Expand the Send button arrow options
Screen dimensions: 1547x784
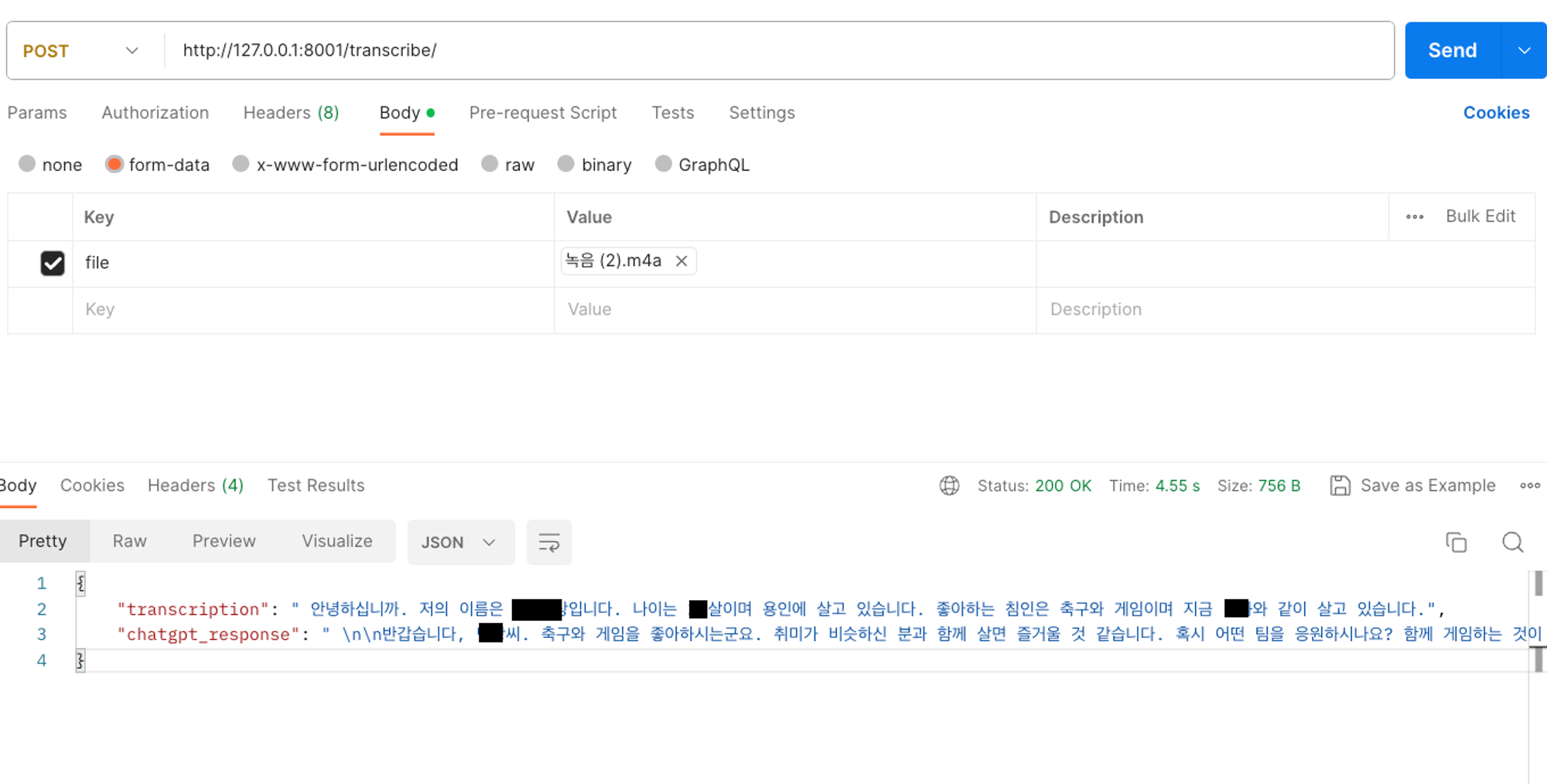pyautogui.click(x=1524, y=51)
